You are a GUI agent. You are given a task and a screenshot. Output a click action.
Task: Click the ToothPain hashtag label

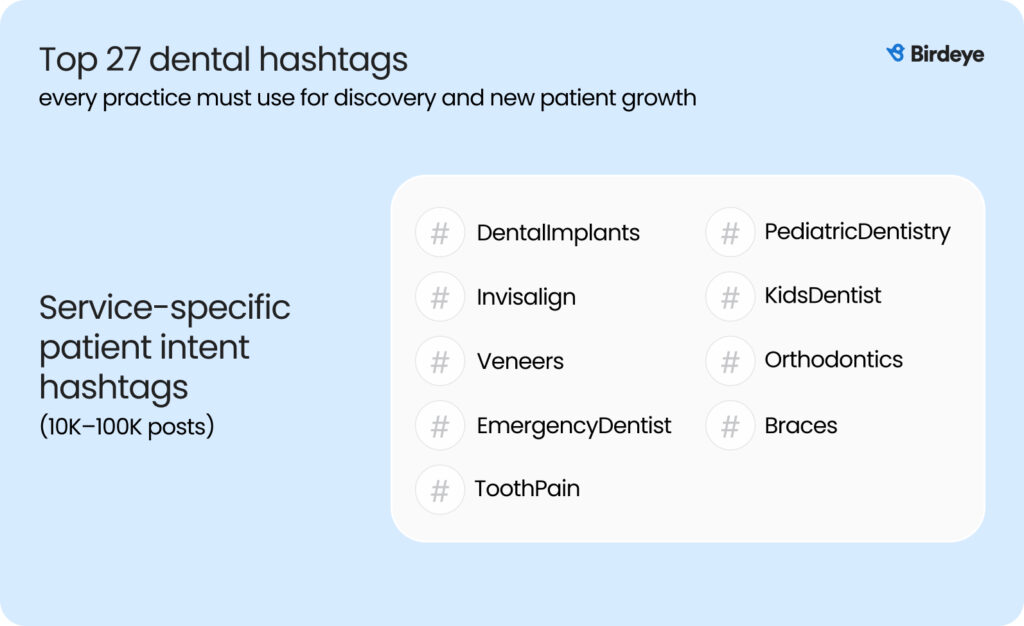527,489
